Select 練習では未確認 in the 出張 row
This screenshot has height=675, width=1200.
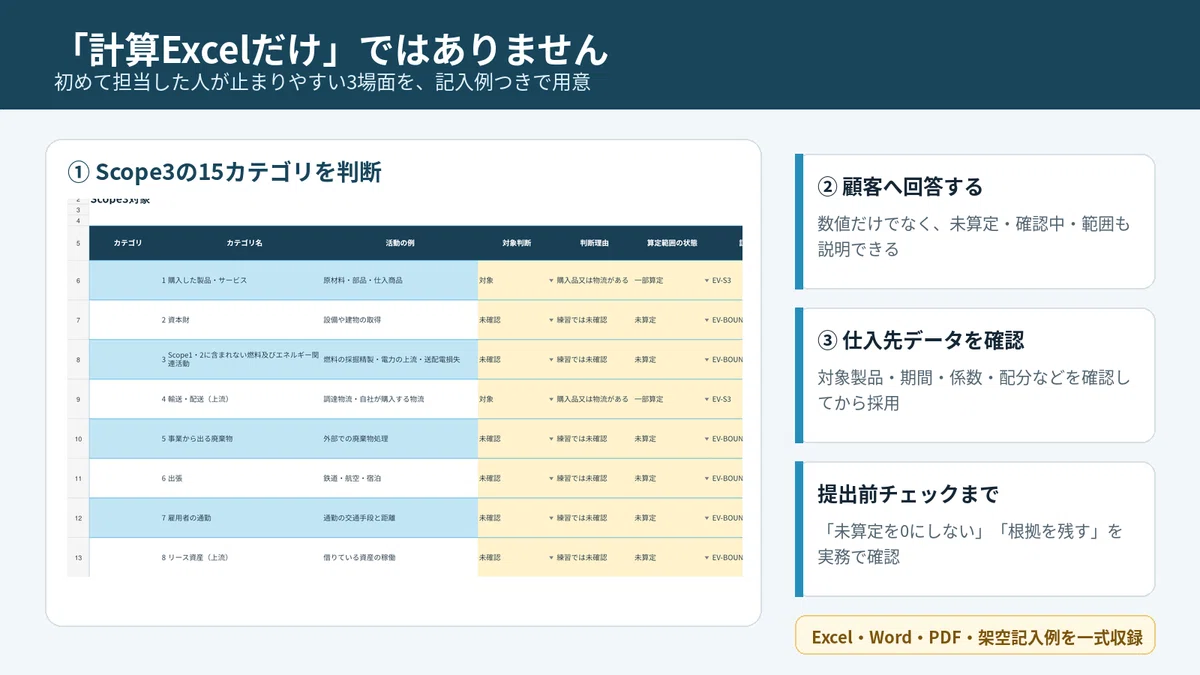pyautogui.click(x=582, y=478)
